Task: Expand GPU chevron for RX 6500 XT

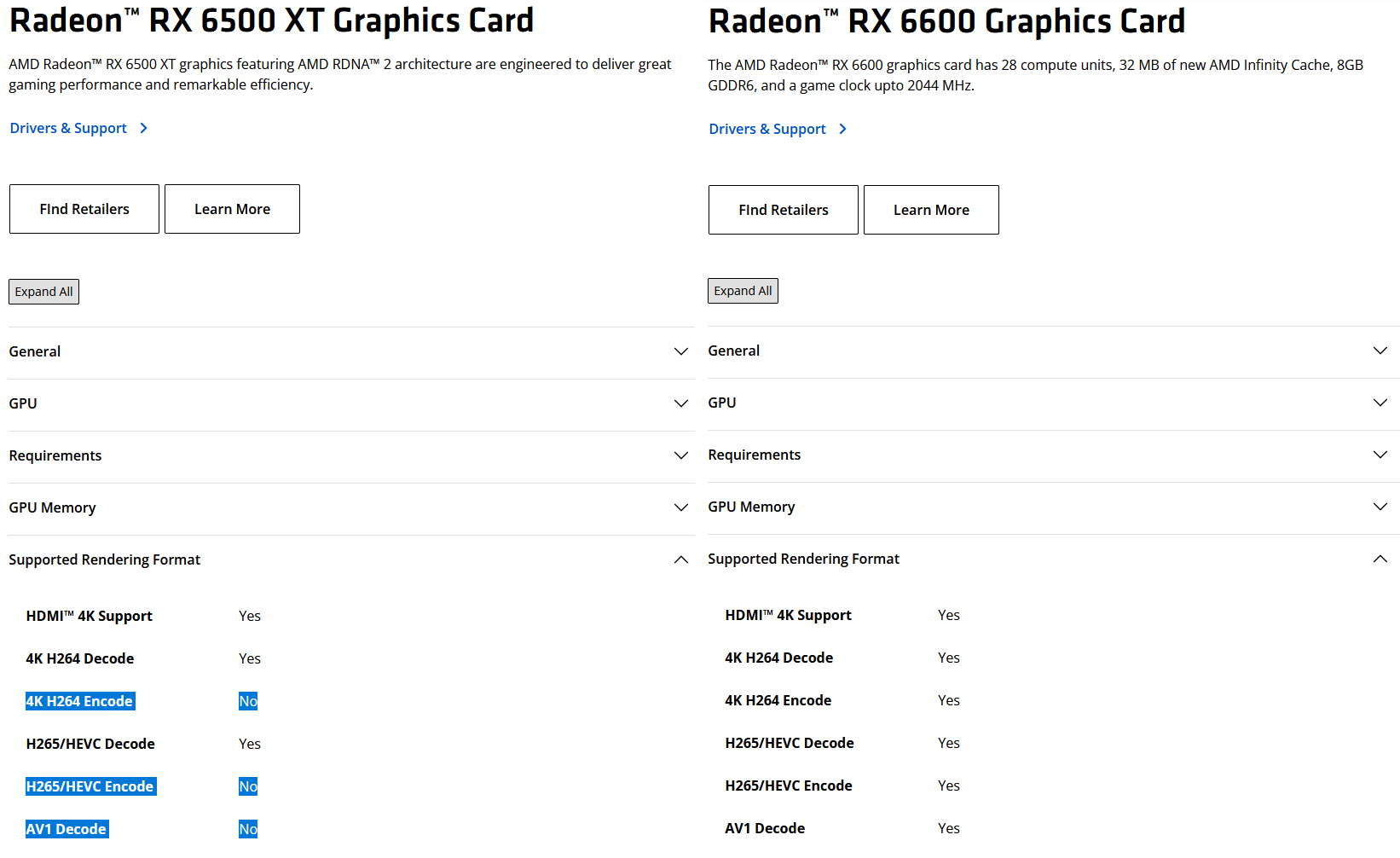Action: point(681,403)
